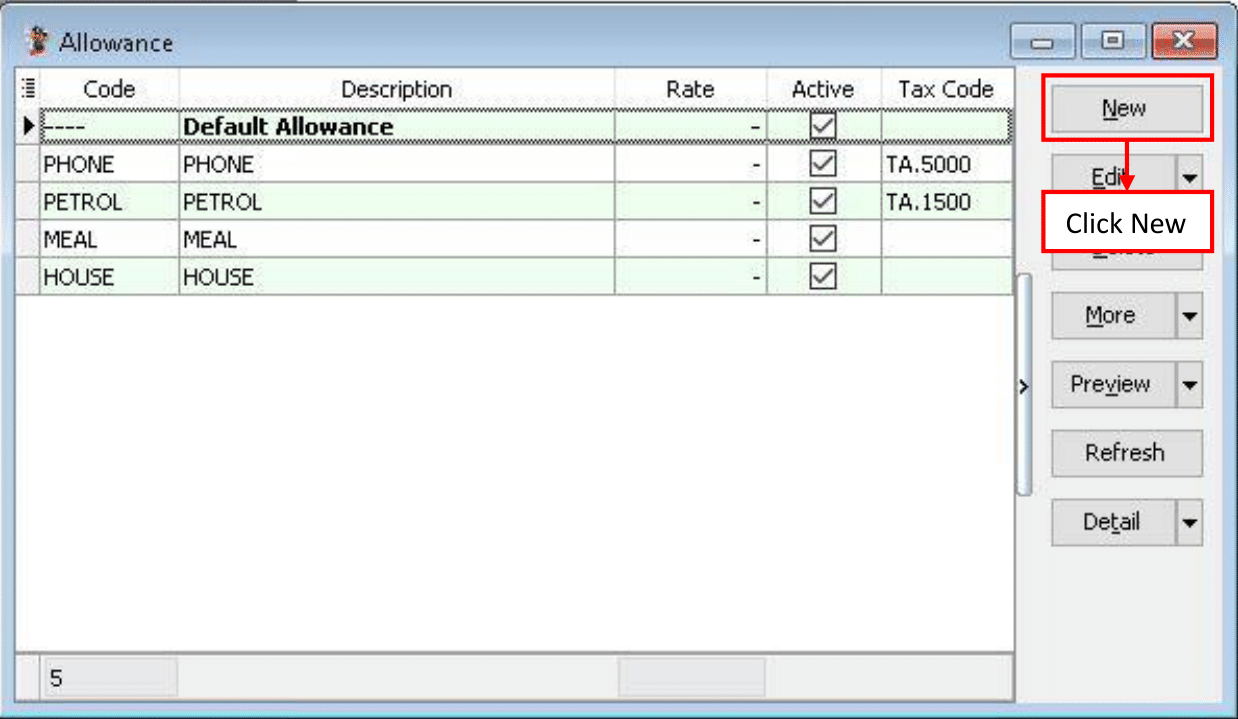Click the Detail button
Screen dimensions: 1238x719
pyautogui.click(x=1112, y=522)
